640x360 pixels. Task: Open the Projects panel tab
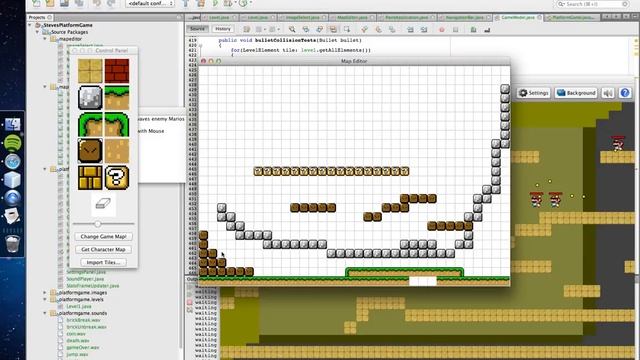pos(40,17)
